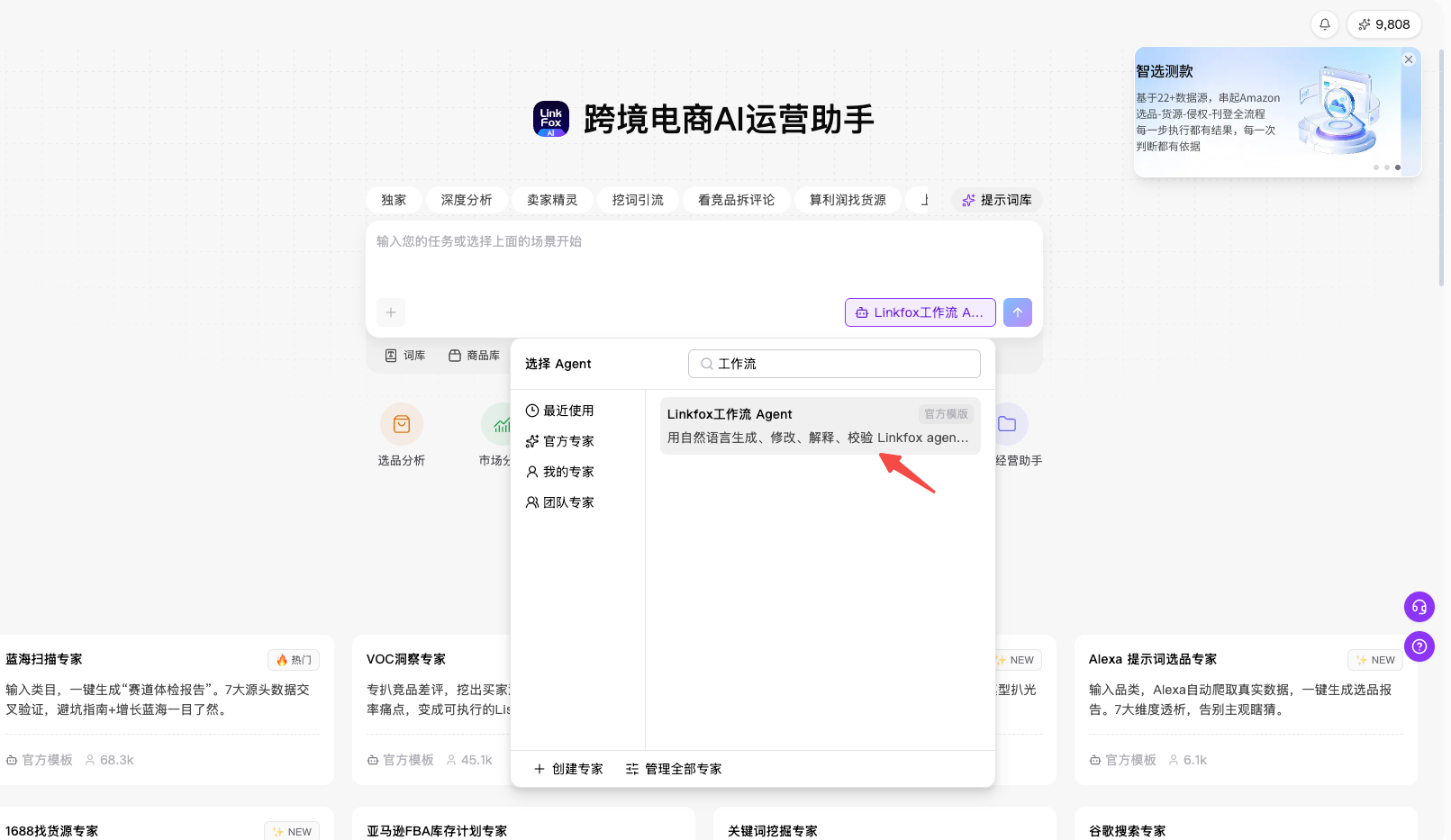Viewport: 1451px width, 840px height.
Task: Click the plus attachment button
Action: coord(391,312)
